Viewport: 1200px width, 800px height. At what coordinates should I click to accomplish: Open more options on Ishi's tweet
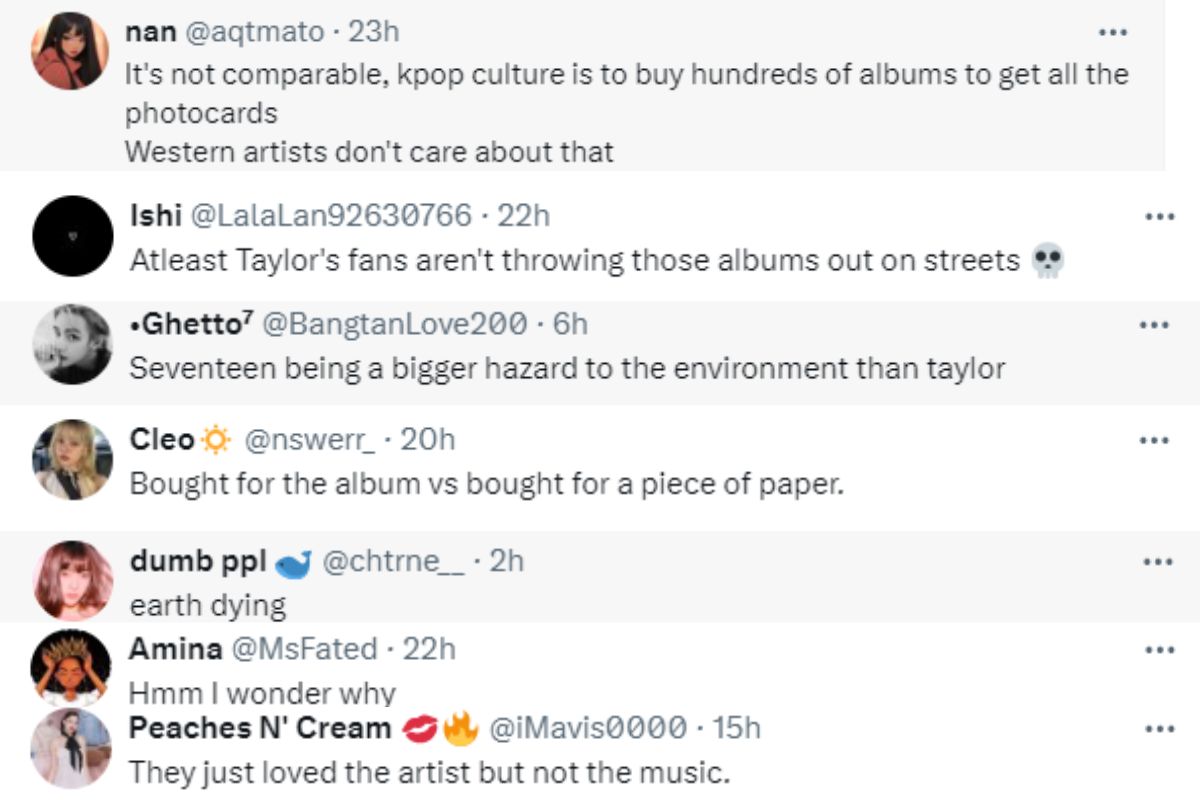click(1158, 215)
